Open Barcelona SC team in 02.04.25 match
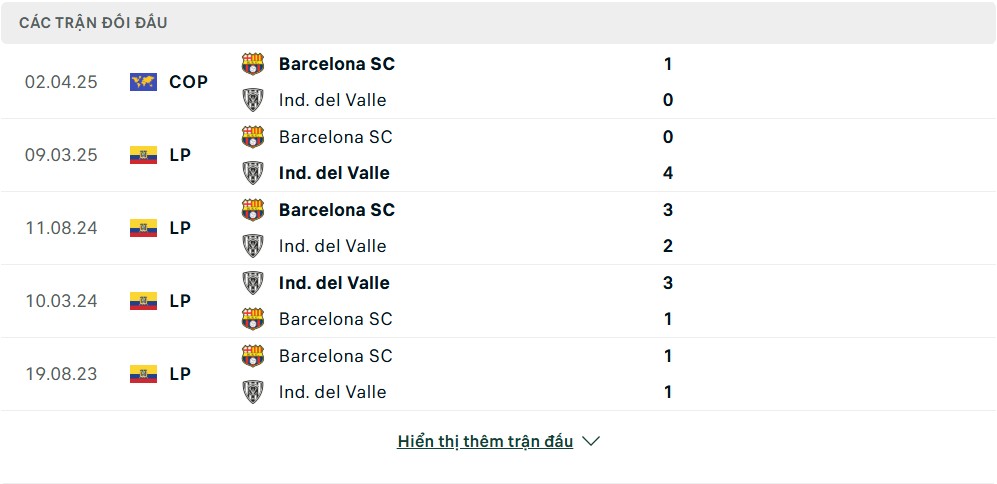This screenshot has width=997, height=484. coord(336,64)
